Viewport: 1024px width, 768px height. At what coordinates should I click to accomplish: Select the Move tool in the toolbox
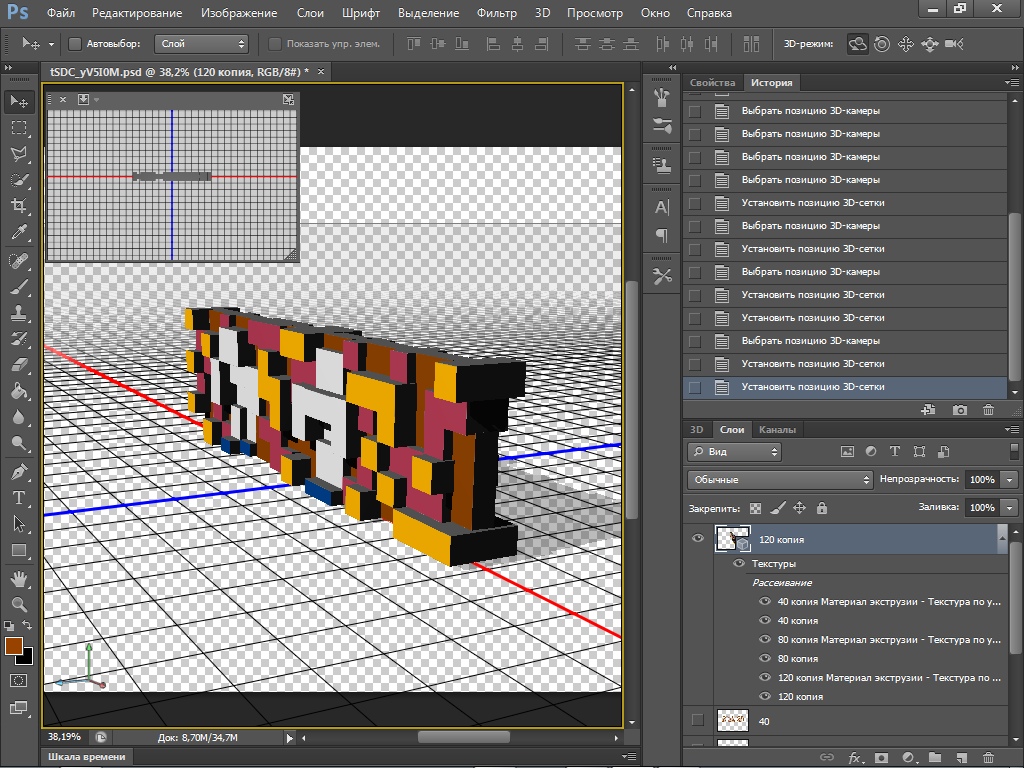(x=19, y=101)
